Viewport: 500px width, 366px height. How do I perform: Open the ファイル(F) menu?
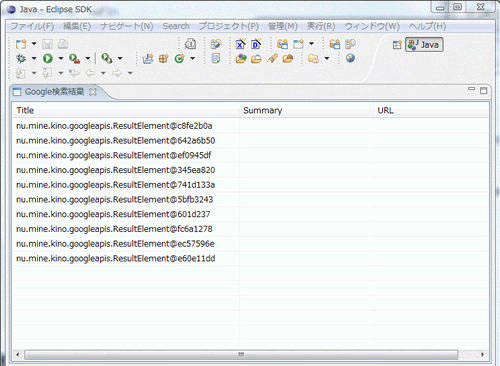[x=32, y=26]
